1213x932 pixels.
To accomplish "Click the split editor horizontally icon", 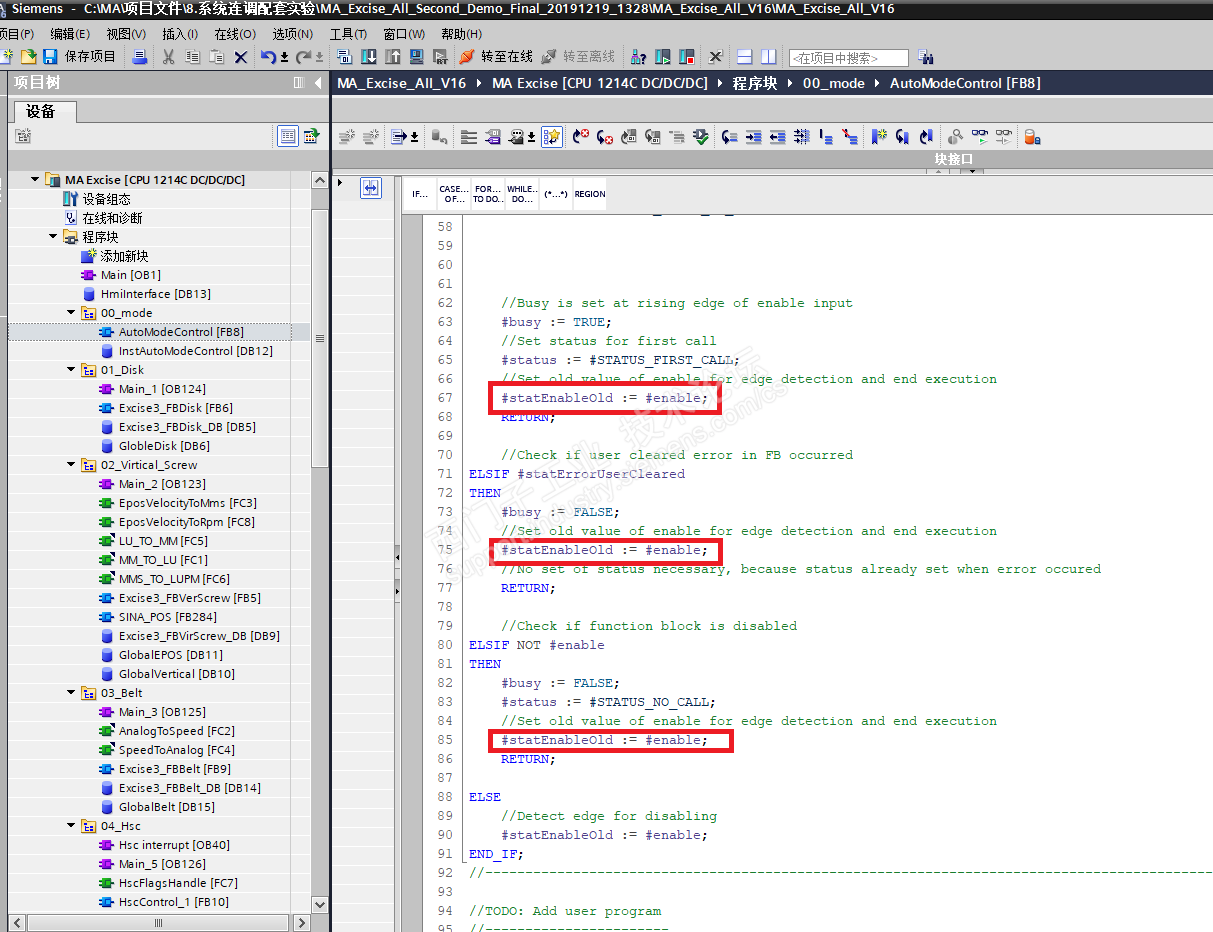I will coord(743,57).
